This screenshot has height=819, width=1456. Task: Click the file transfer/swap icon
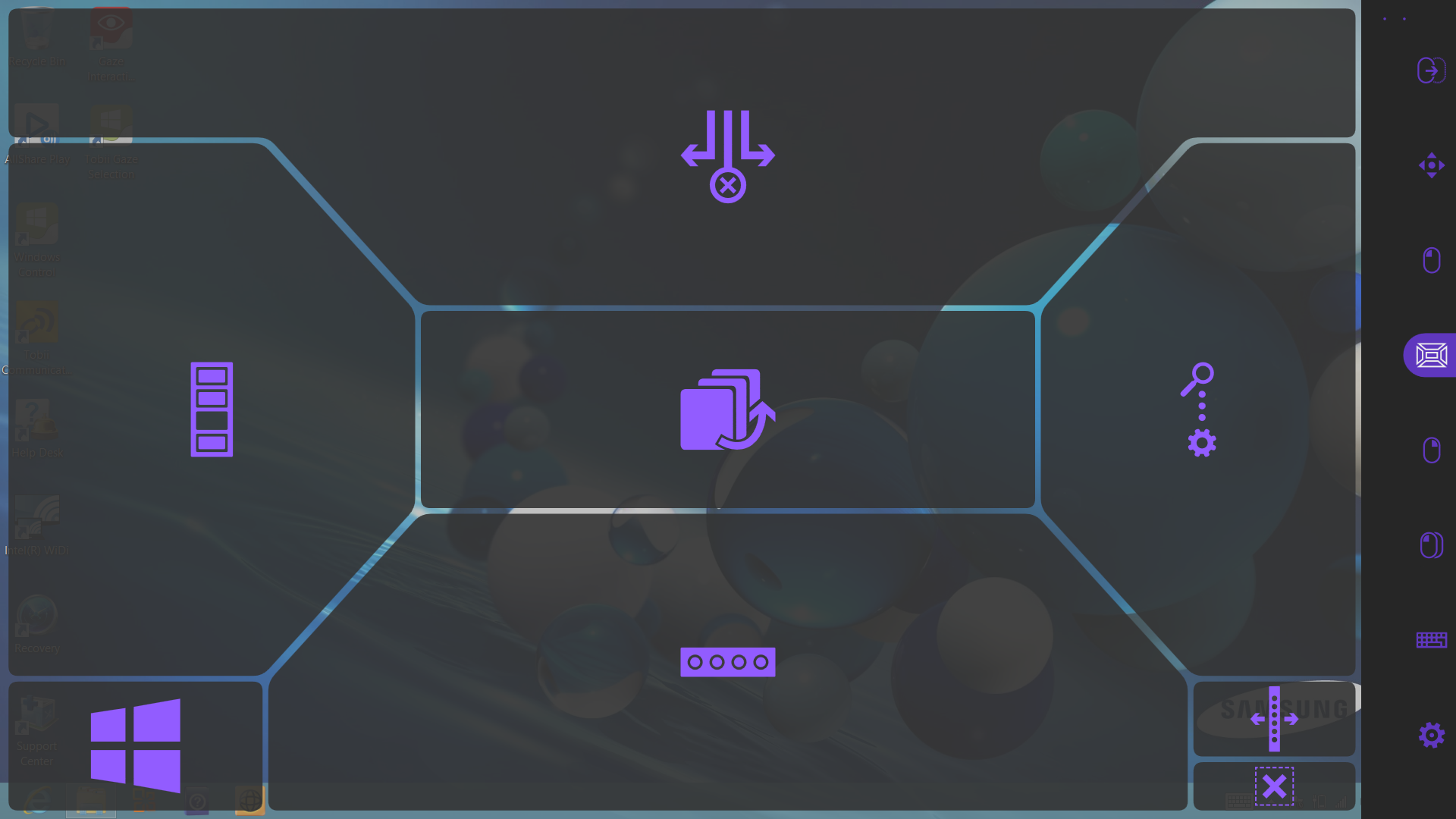pos(727,409)
